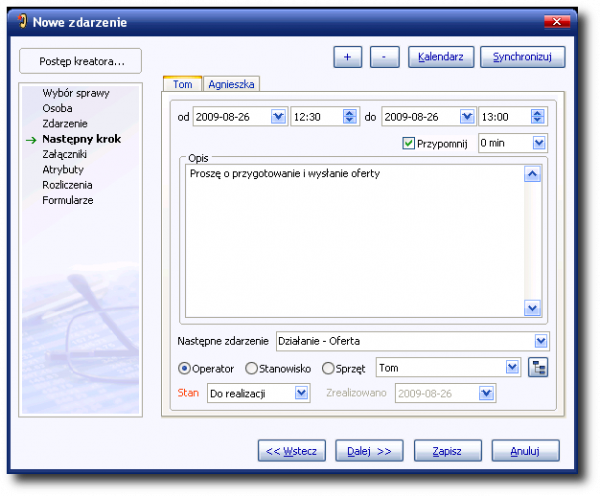Click the Zapisz button
The height and width of the screenshot is (496, 600).
coord(447,451)
